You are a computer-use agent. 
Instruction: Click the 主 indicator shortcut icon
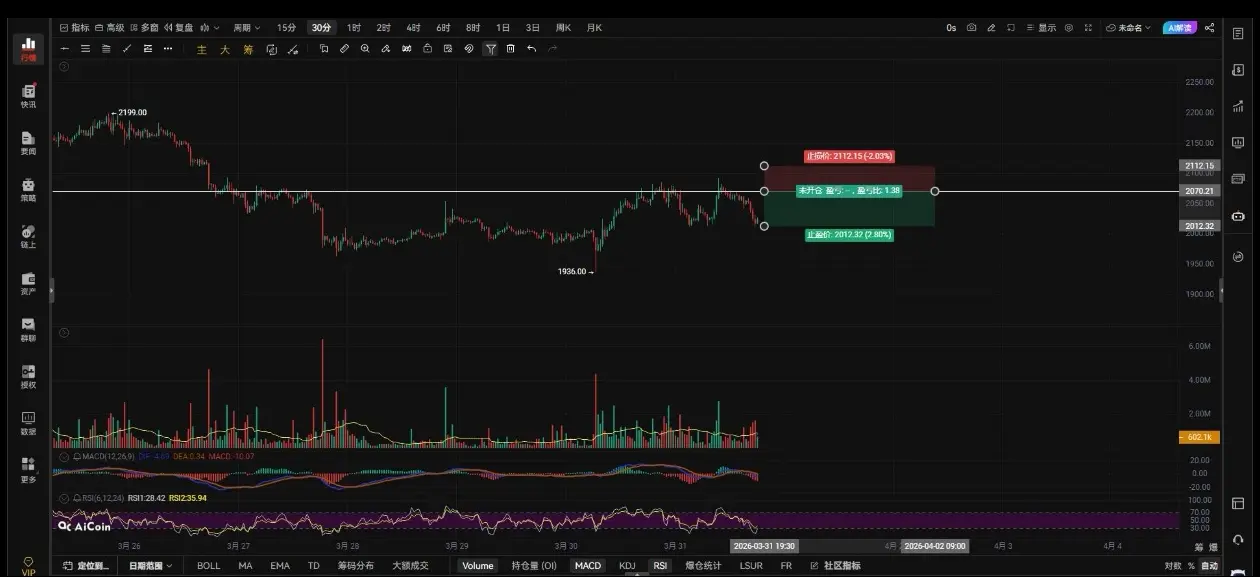pyautogui.click(x=202, y=49)
